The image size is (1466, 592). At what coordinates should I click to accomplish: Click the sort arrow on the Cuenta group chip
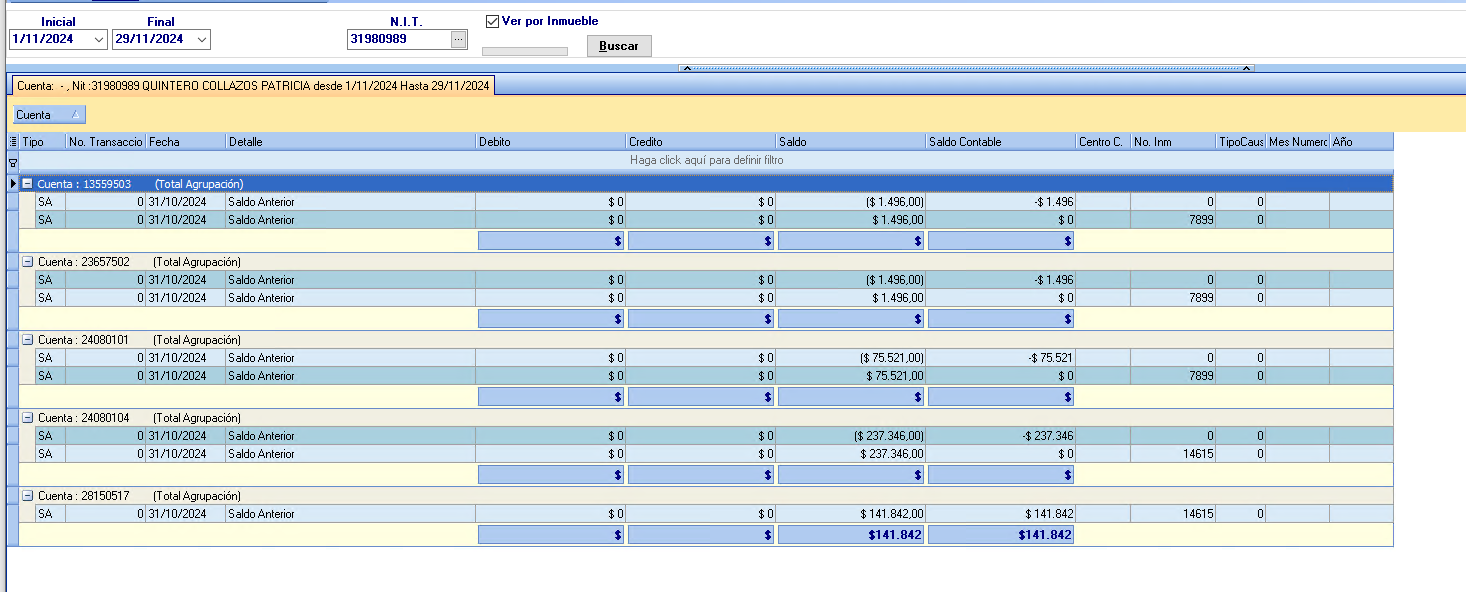(75, 115)
